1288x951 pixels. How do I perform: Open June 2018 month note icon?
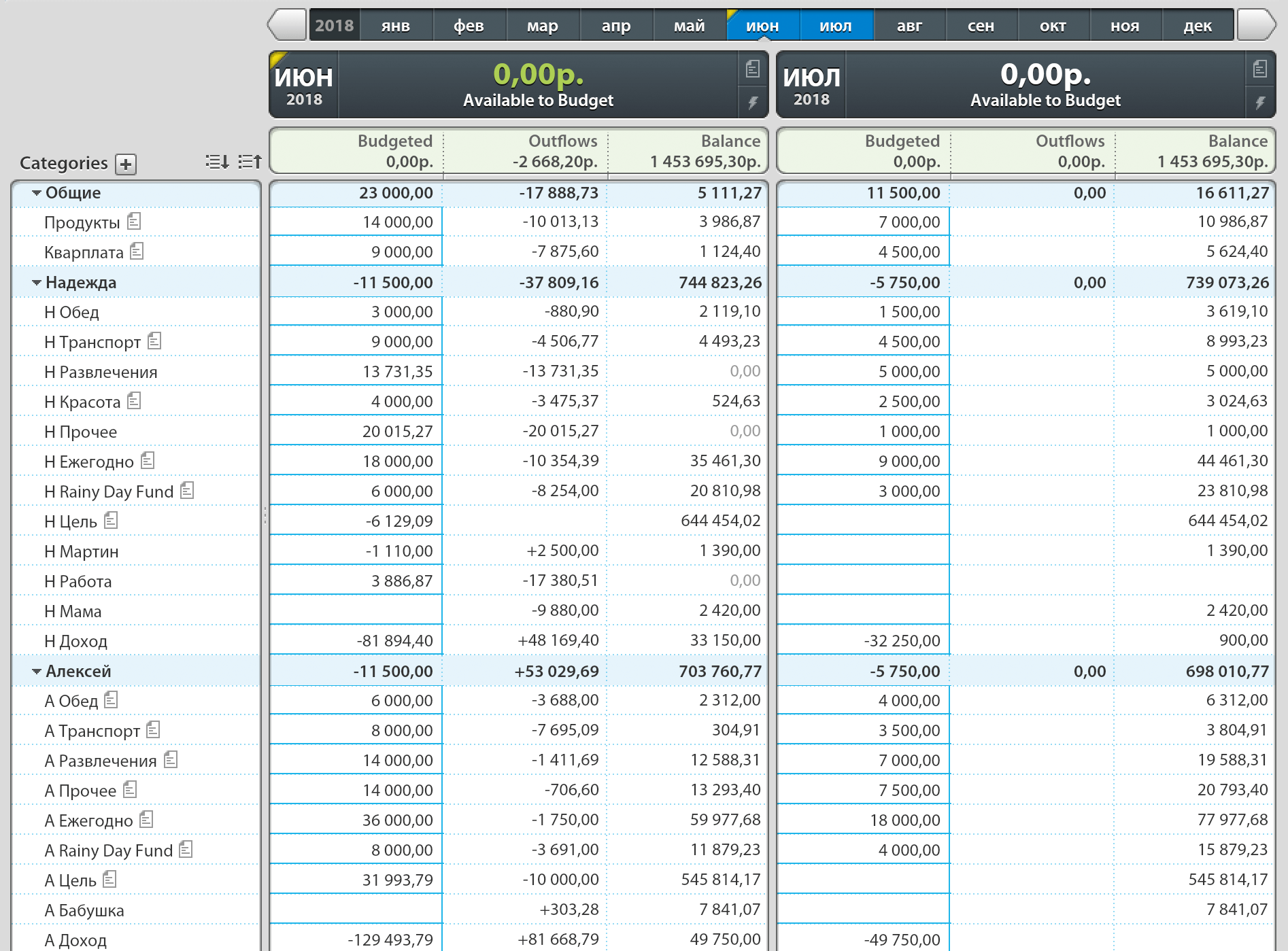pyautogui.click(x=752, y=69)
